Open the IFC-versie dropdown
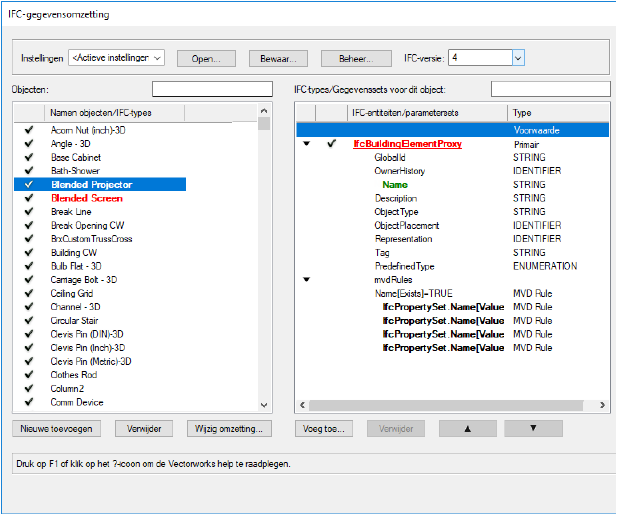 (x=517, y=58)
